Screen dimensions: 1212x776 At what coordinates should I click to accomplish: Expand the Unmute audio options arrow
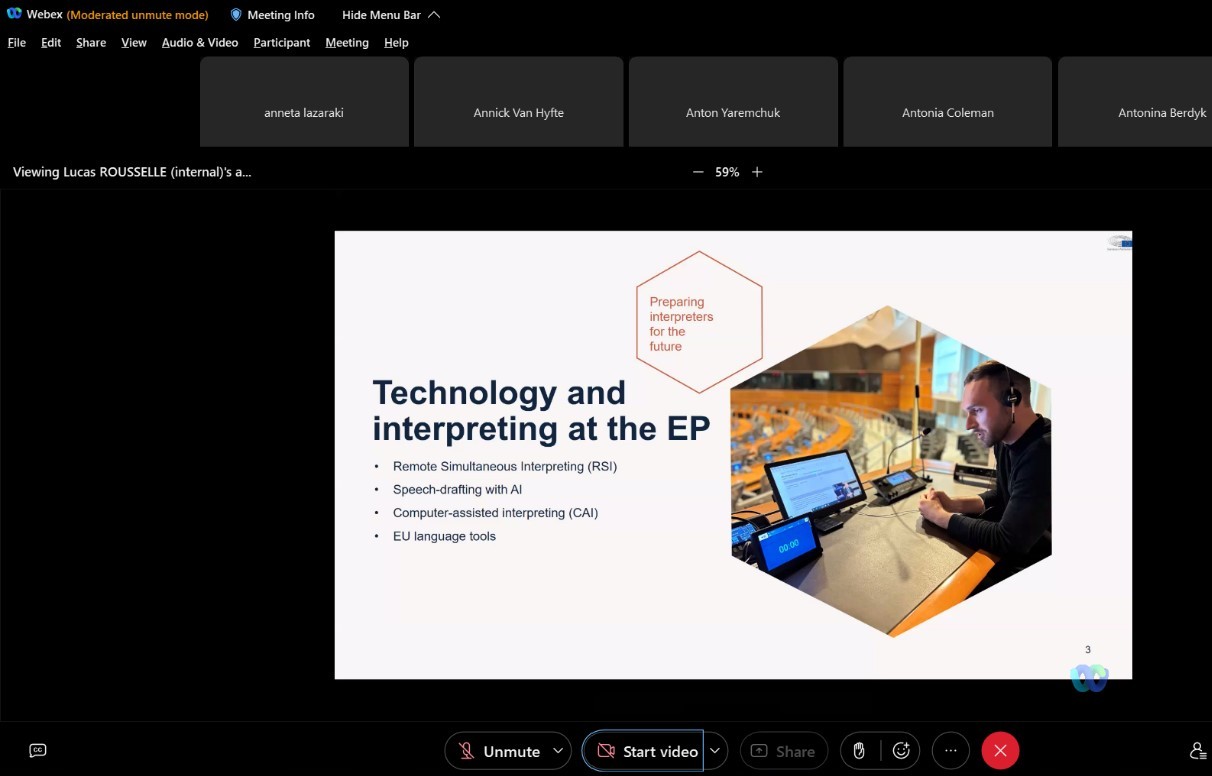click(x=558, y=751)
